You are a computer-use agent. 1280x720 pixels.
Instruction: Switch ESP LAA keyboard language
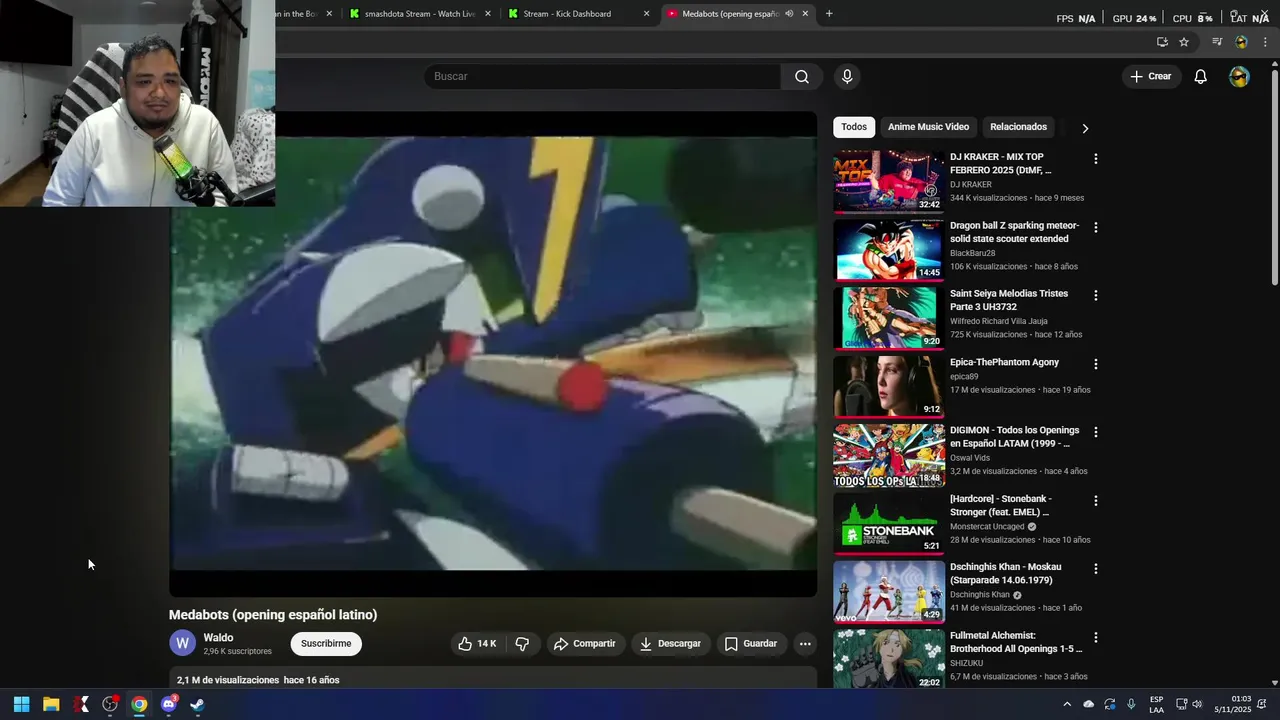1156,704
